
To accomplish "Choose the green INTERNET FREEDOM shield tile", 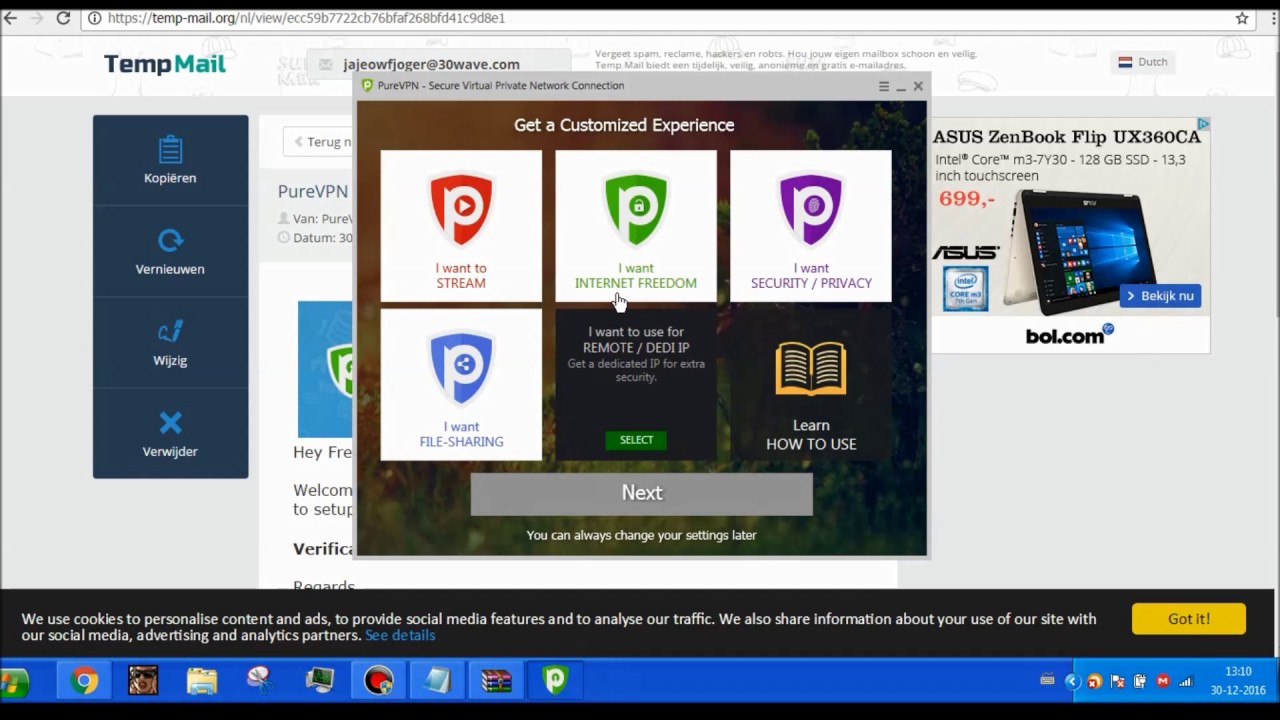I will click(636, 226).
